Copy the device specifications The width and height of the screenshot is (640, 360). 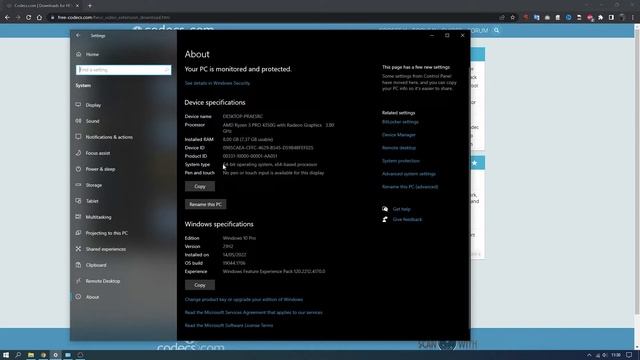(200, 187)
